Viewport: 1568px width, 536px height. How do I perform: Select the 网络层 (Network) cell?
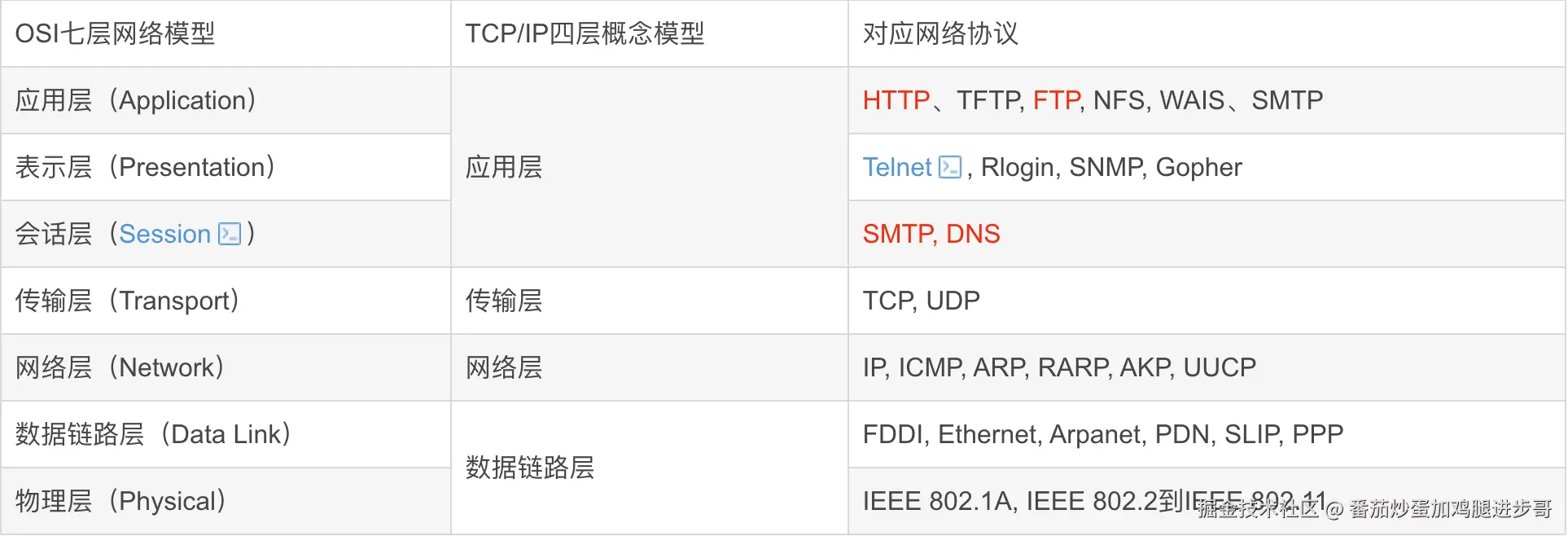tap(120, 367)
